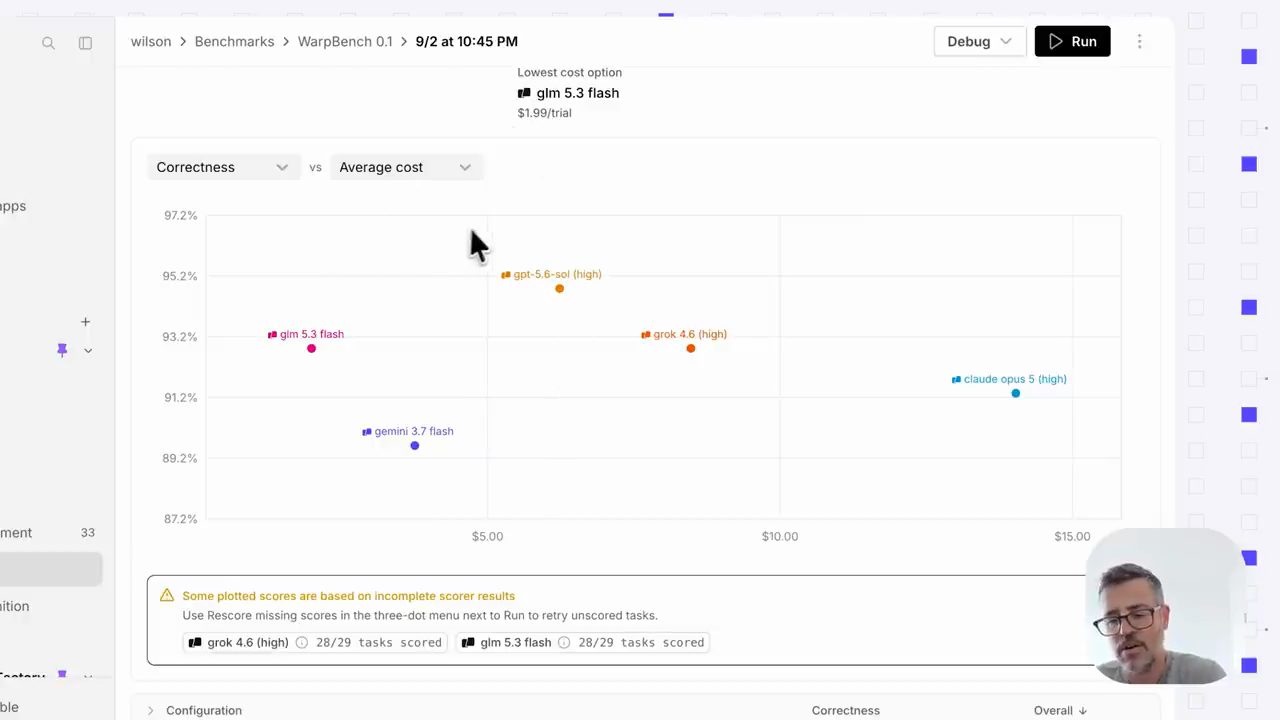Go to Benchmarks breadcrumb

[234, 41]
